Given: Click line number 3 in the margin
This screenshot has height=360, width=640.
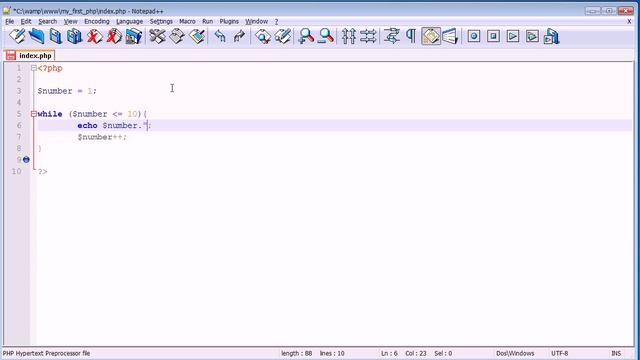Looking at the screenshot, I should click(x=19, y=91).
